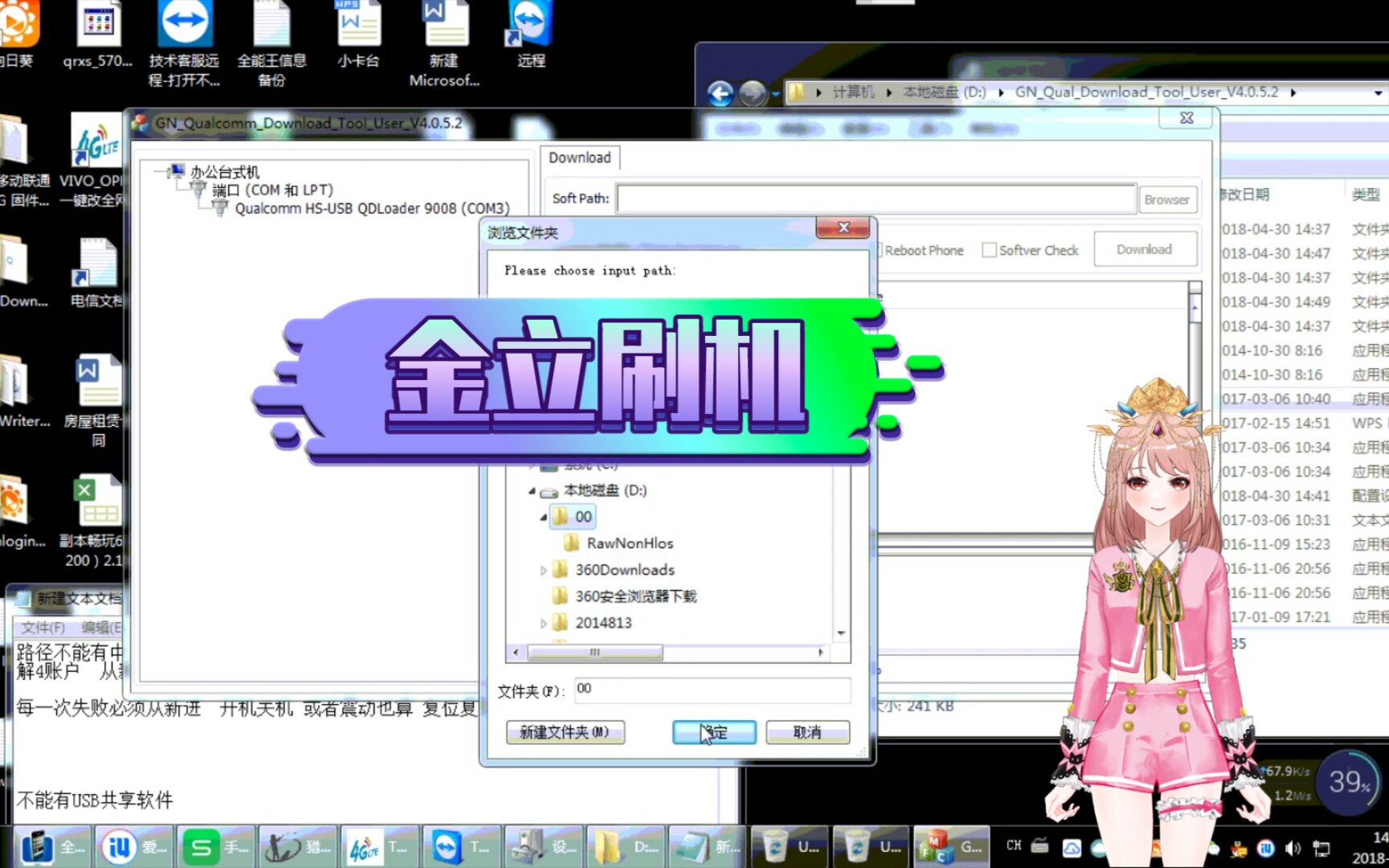Confirm the folder with 确定
This screenshot has height=868, width=1389.
tap(714, 732)
